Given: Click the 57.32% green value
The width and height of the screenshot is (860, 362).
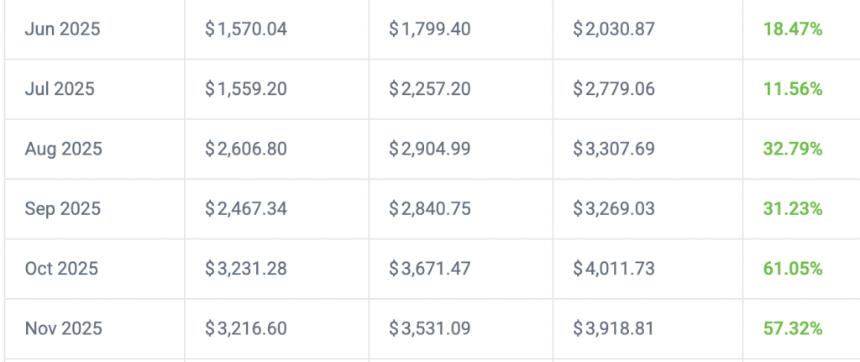Looking at the screenshot, I should pos(793,329).
